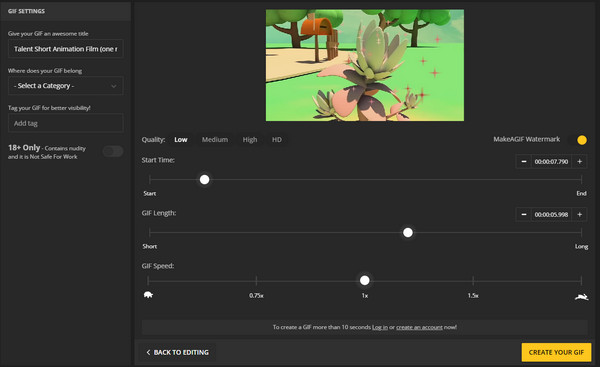Click the GIF preview thumbnail

365,65
